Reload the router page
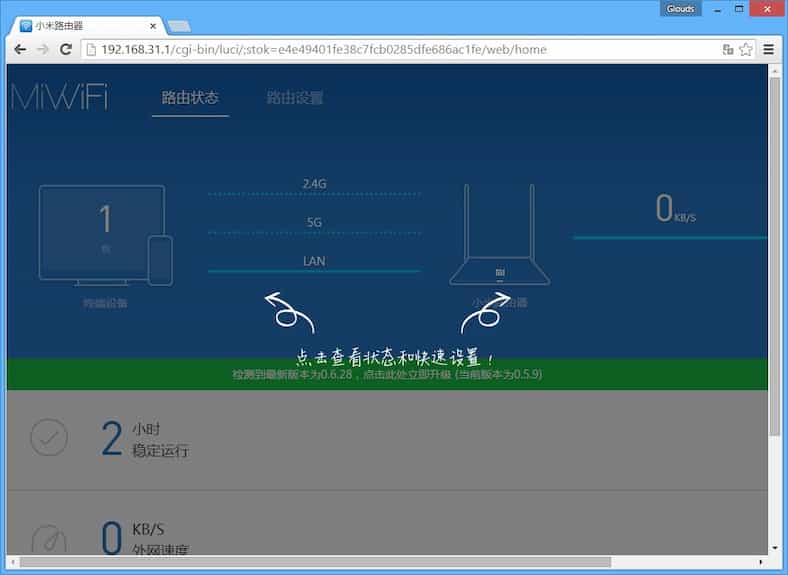Viewport: 788px width, 575px height. pyautogui.click(x=65, y=49)
